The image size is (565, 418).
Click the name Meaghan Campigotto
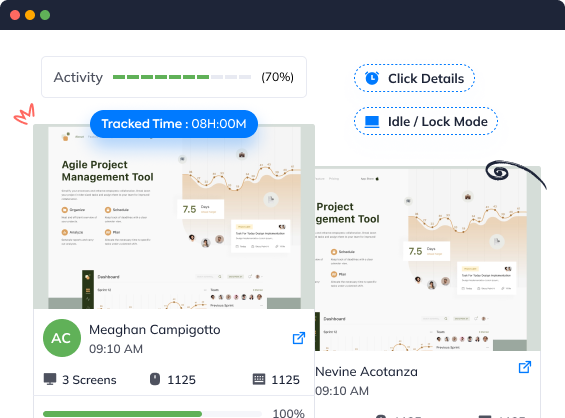(x=155, y=329)
